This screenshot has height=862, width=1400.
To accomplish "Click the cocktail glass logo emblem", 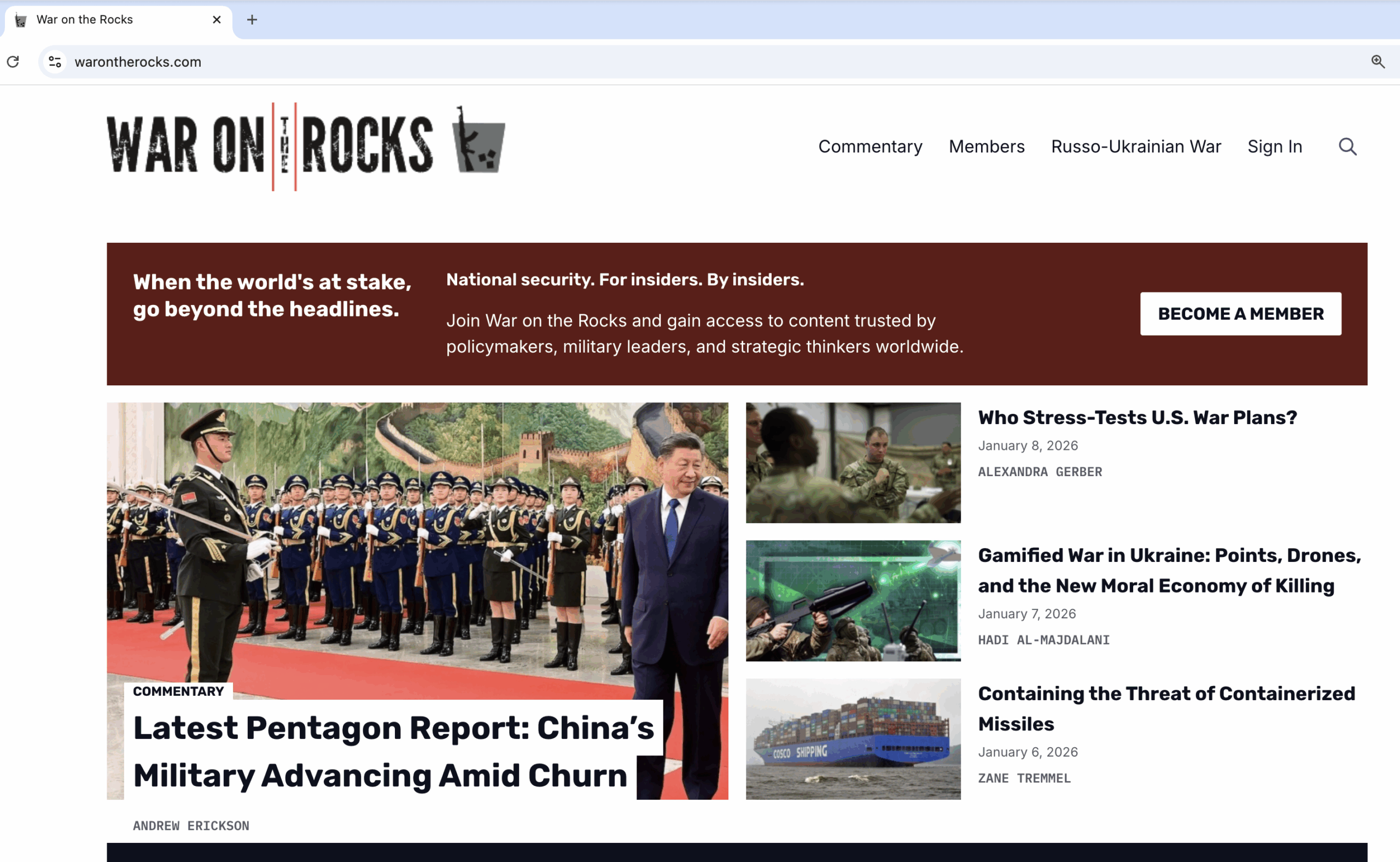I will [x=478, y=142].
